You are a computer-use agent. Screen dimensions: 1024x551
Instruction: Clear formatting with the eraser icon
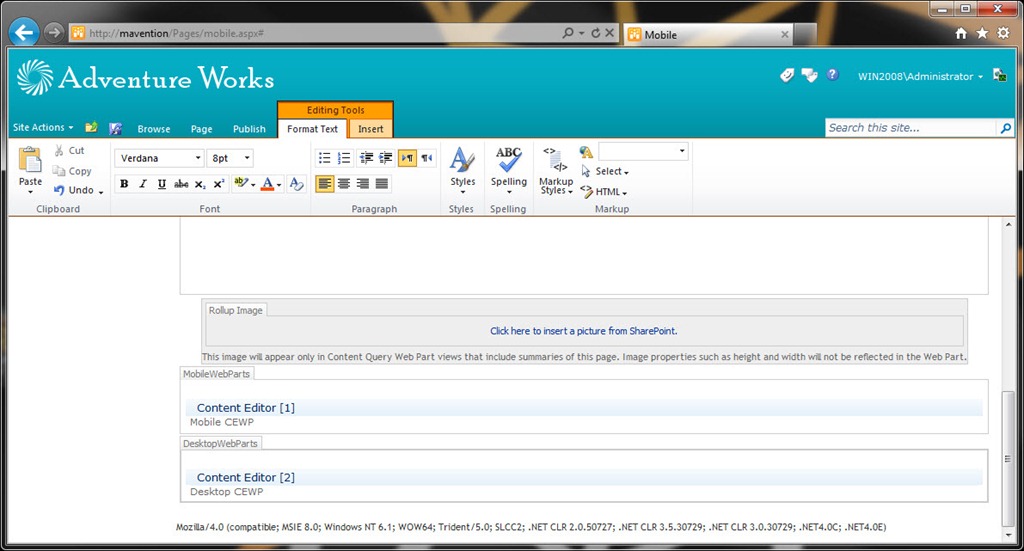coord(296,184)
